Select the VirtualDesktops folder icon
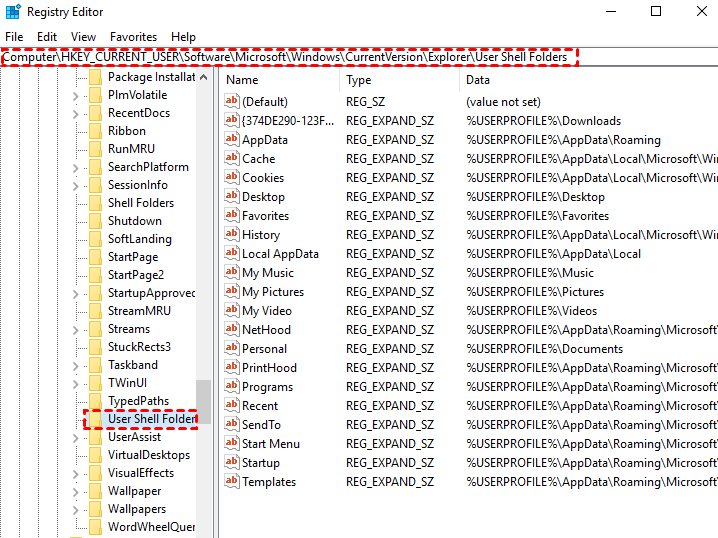The width and height of the screenshot is (718, 538). point(95,455)
